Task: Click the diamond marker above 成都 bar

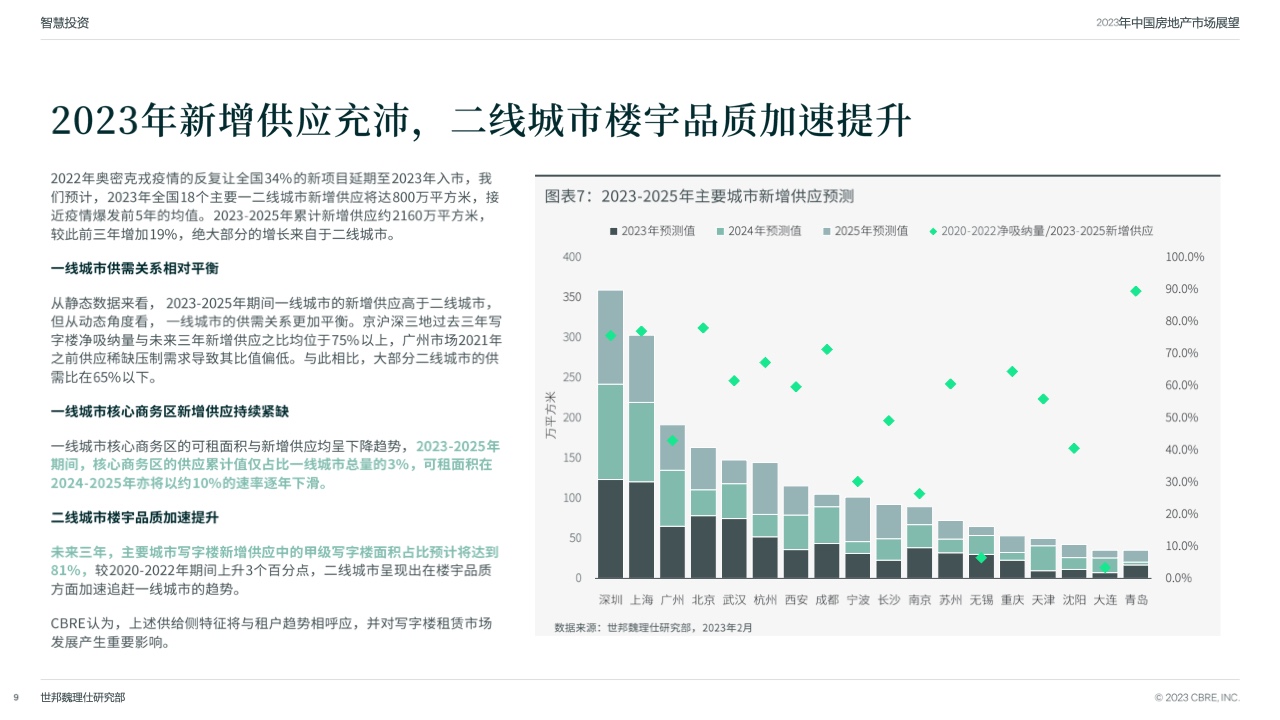Action: (x=827, y=349)
